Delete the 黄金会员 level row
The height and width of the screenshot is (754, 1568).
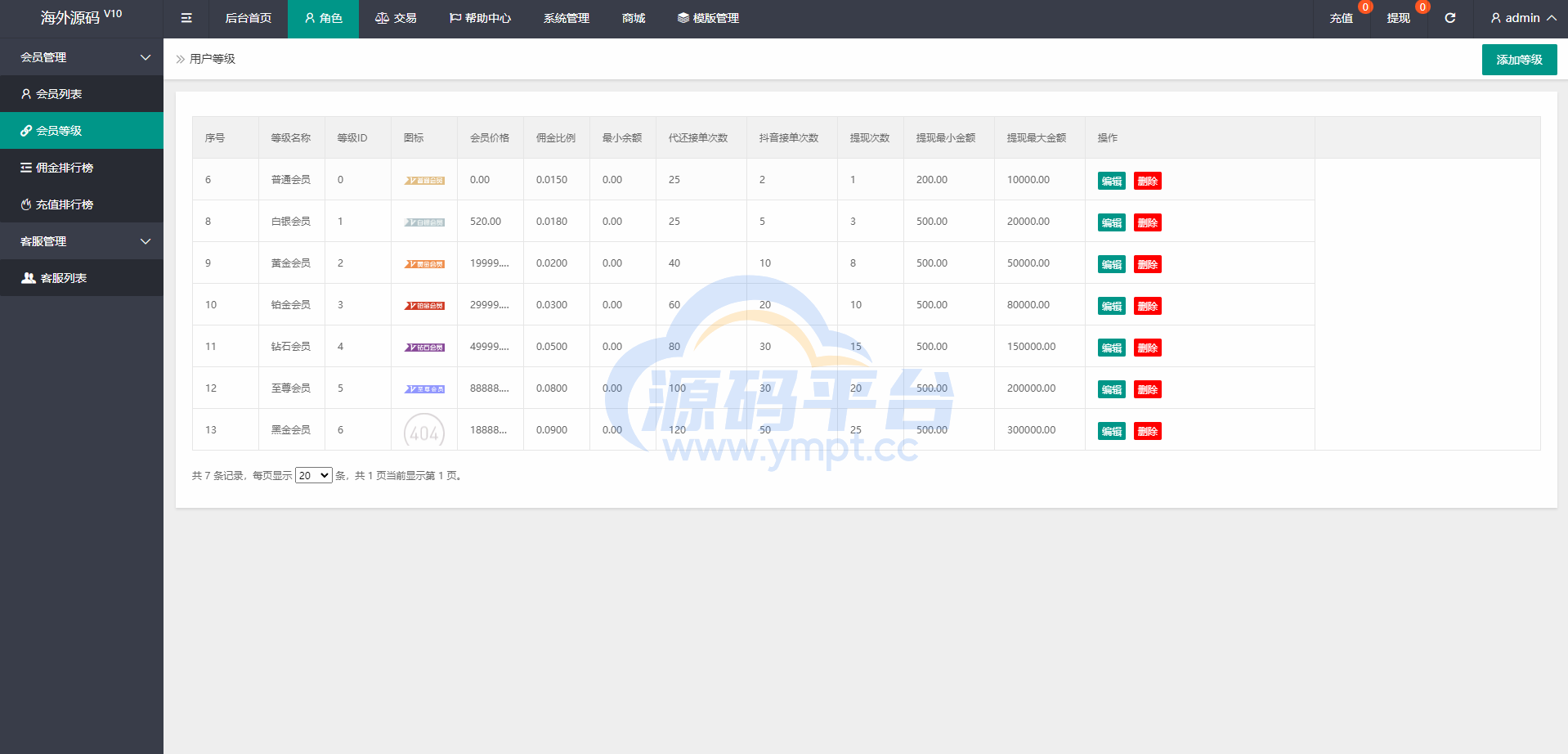pyautogui.click(x=1147, y=264)
